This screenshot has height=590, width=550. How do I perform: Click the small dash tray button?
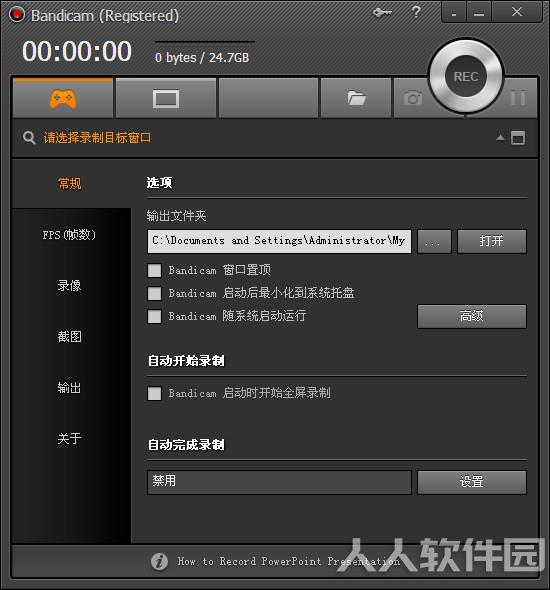(x=454, y=14)
